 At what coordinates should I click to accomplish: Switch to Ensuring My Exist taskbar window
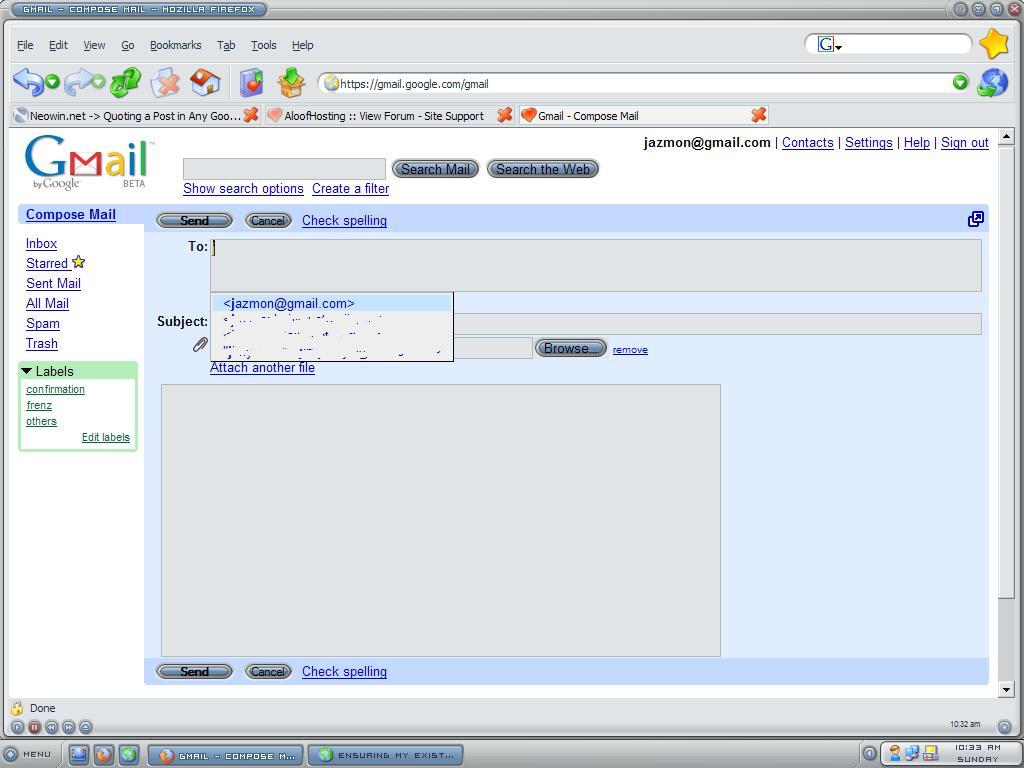tap(385, 755)
